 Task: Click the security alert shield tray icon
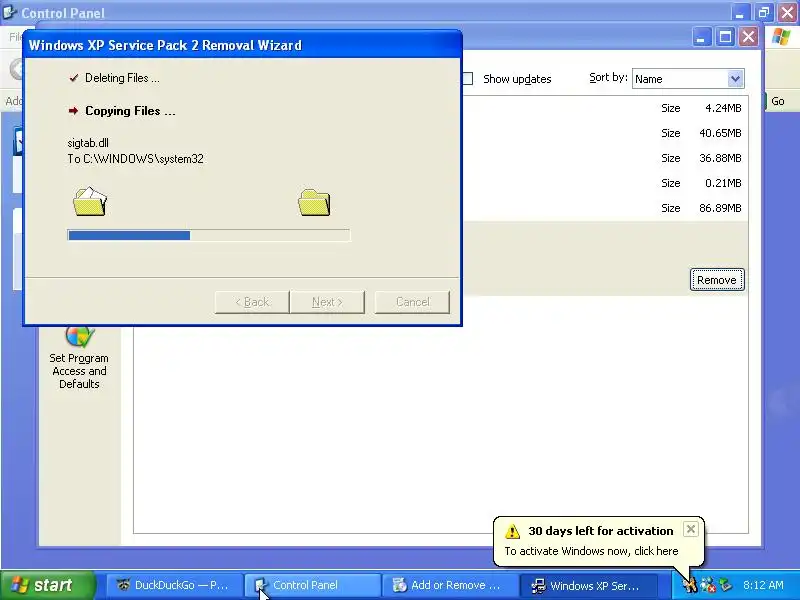(708, 585)
